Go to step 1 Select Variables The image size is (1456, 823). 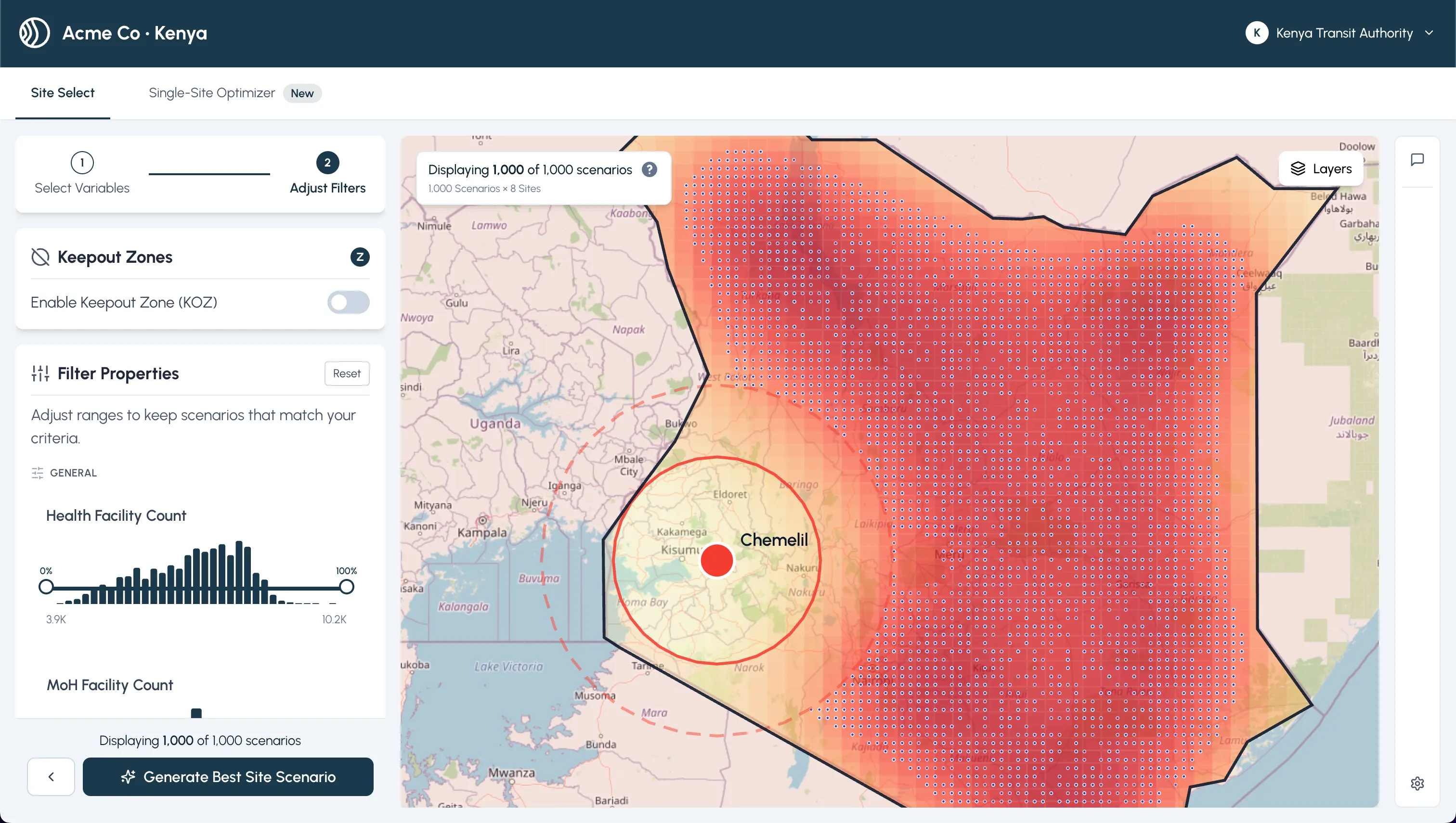tap(82, 163)
